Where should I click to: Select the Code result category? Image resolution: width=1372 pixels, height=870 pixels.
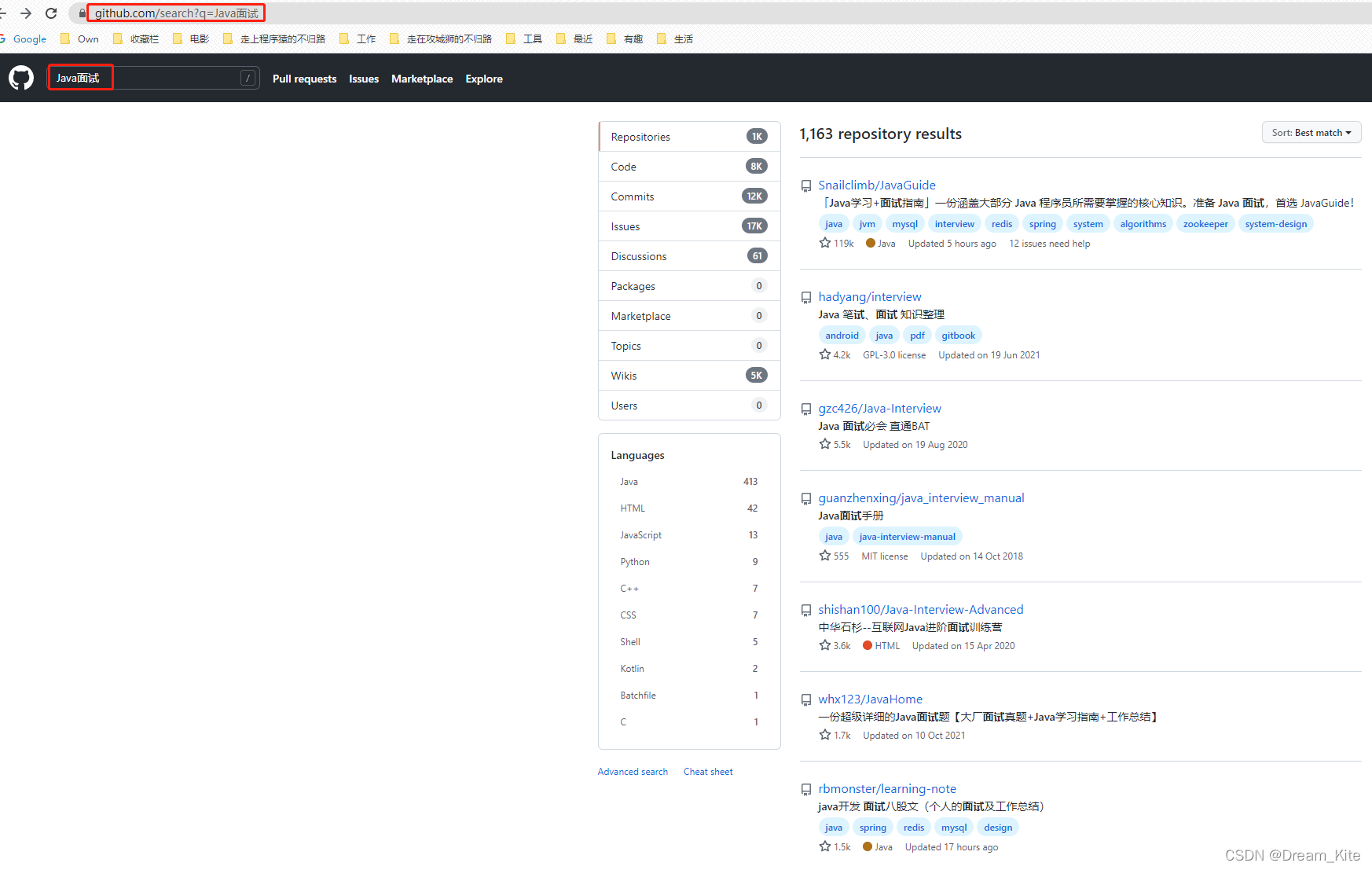tap(689, 167)
